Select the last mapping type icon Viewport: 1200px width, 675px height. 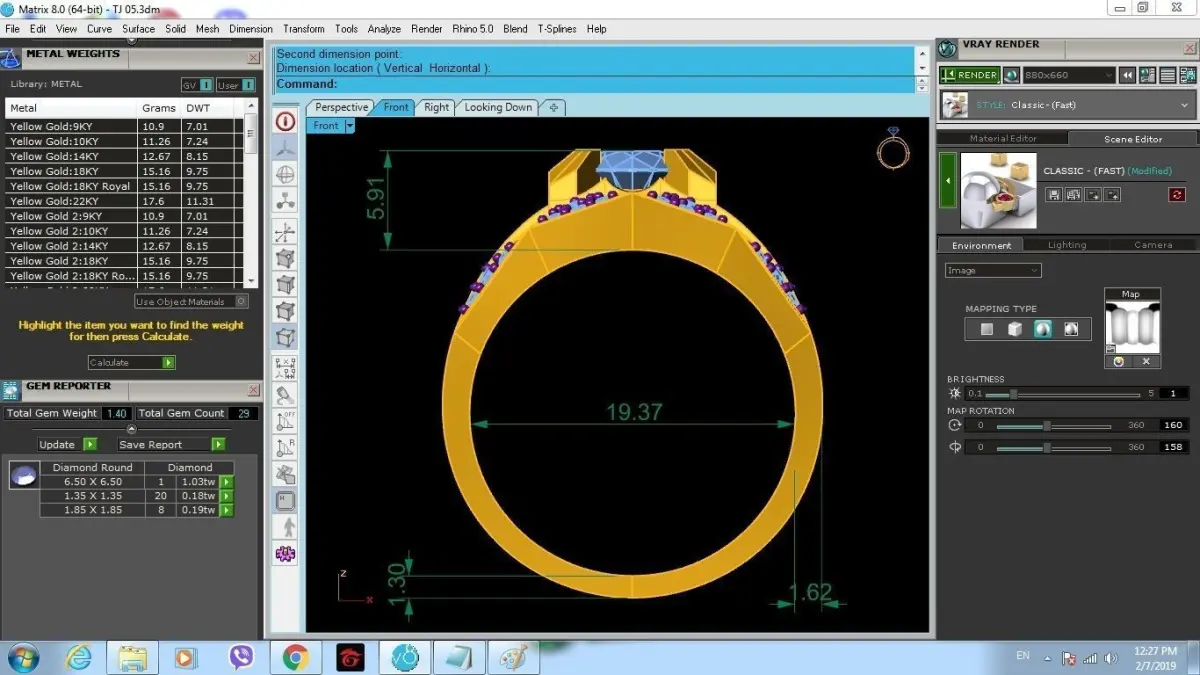[1071, 329]
